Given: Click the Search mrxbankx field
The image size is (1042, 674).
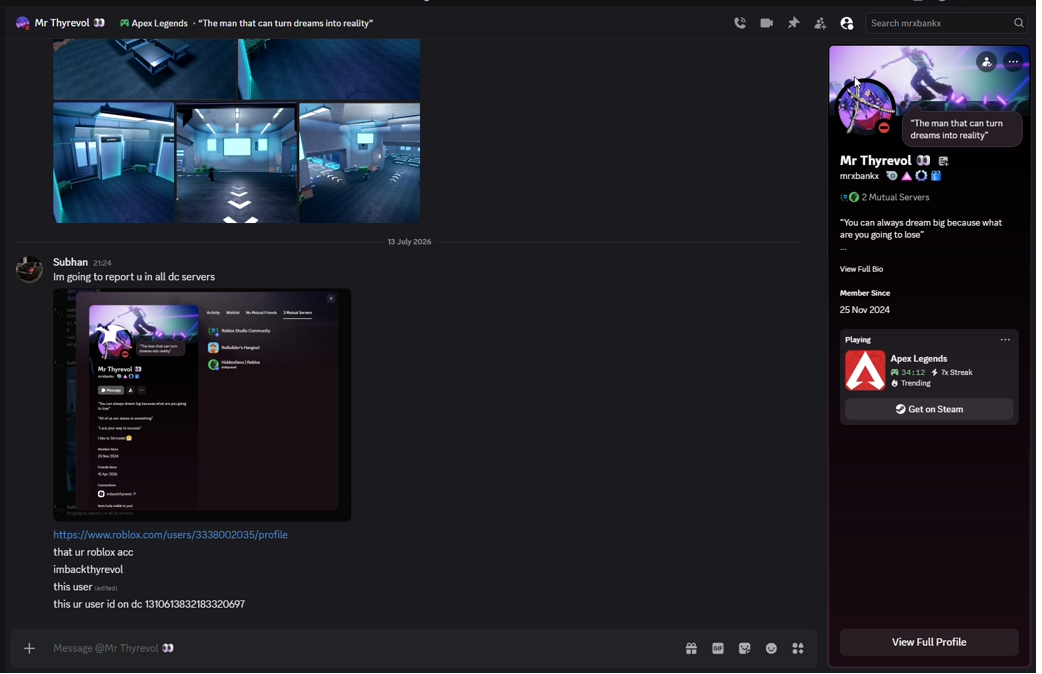Looking at the screenshot, I should click(x=946, y=23).
